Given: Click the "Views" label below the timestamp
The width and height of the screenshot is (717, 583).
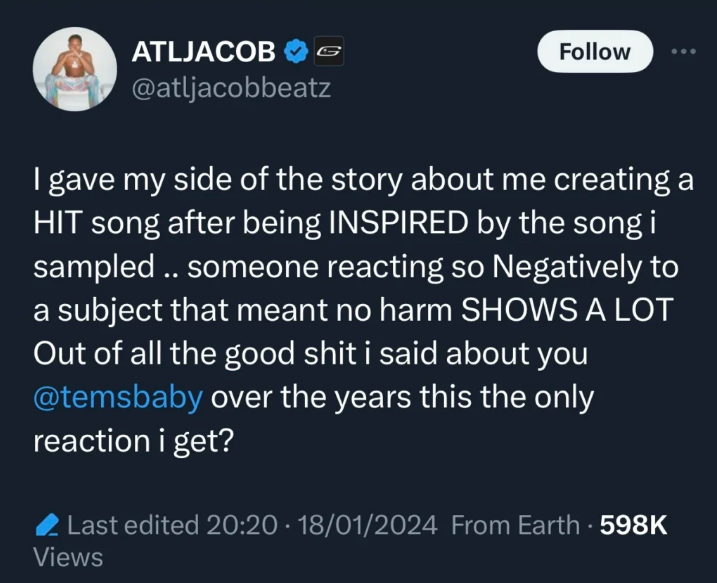Looking at the screenshot, I should pyautogui.click(x=68, y=557).
